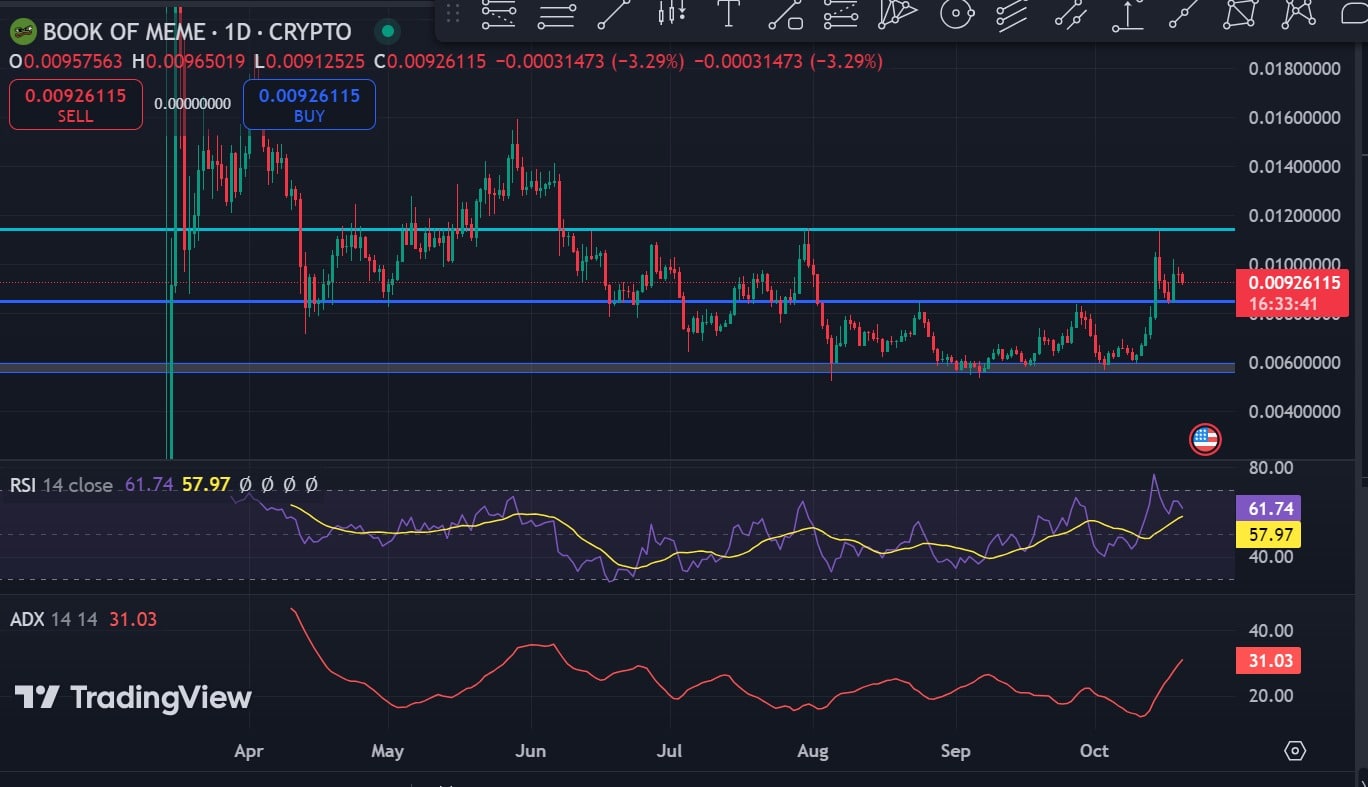Select the horizontal lines drawing tool
The image size is (1368, 787).
tap(556, 14)
